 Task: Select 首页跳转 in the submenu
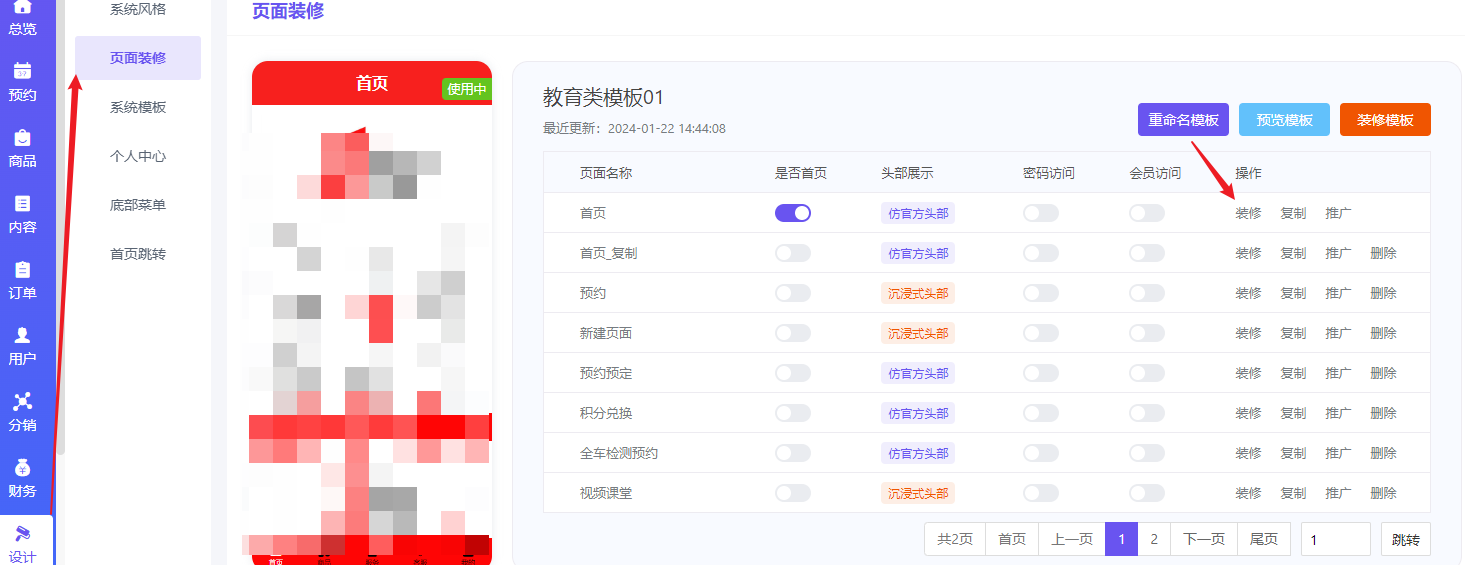138,254
